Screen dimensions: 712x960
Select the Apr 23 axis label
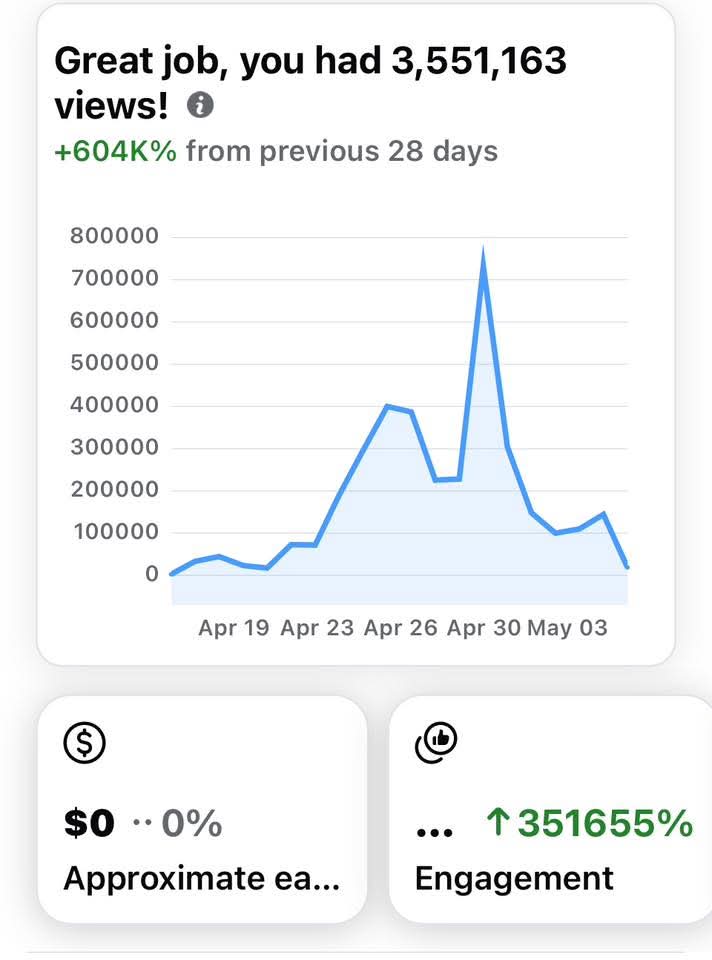coord(316,629)
